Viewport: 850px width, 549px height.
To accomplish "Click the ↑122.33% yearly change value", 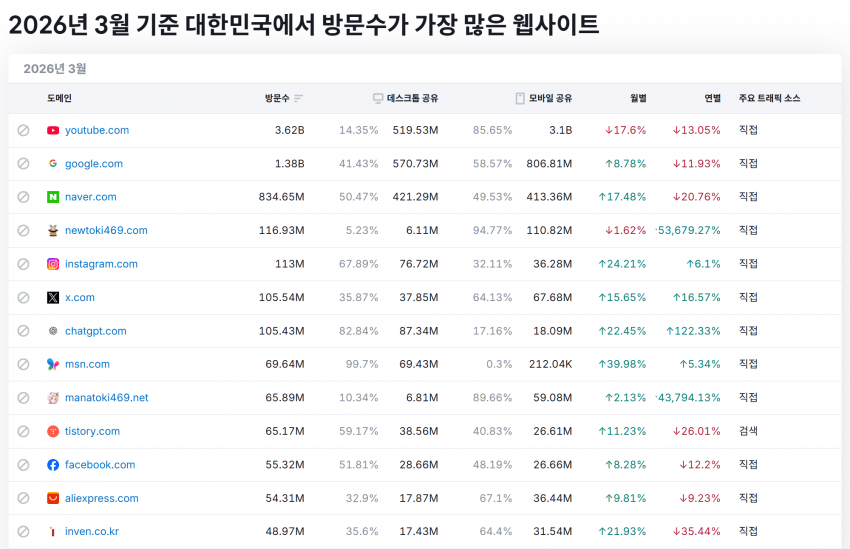I will (693, 331).
